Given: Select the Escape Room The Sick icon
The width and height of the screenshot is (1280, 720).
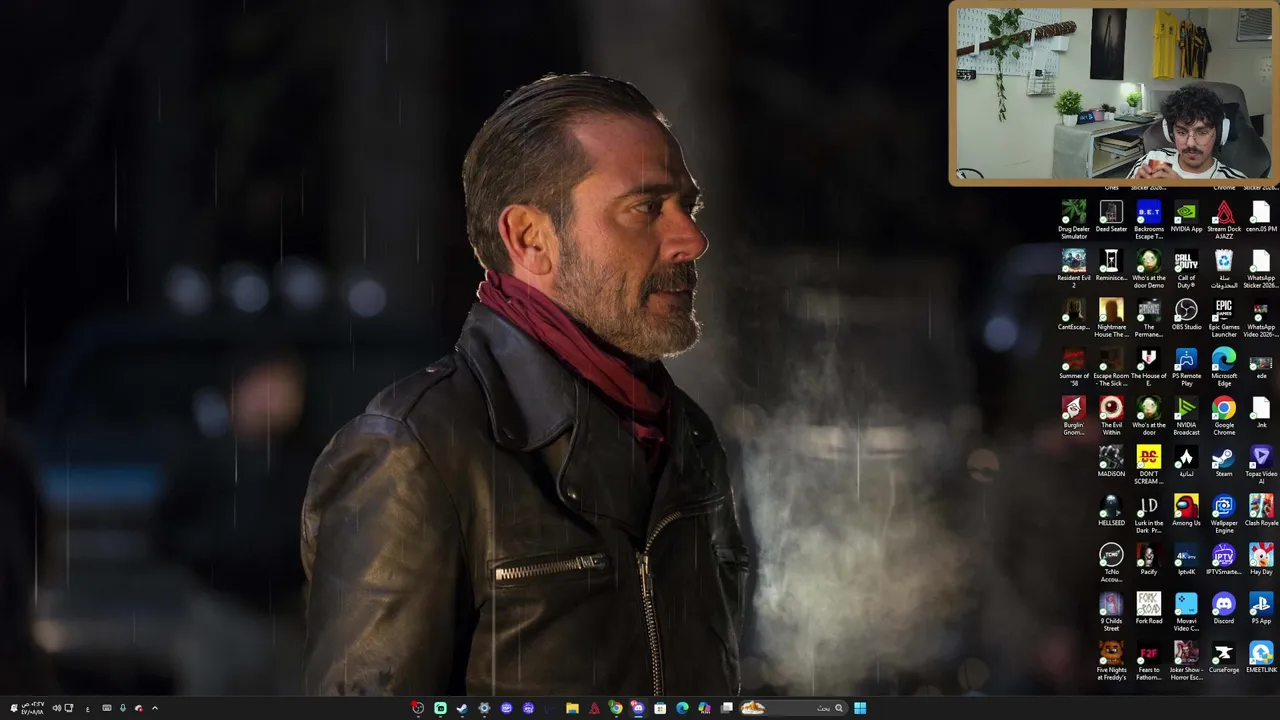Looking at the screenshot, I should pyautogui.click(x=1111, y=366).
